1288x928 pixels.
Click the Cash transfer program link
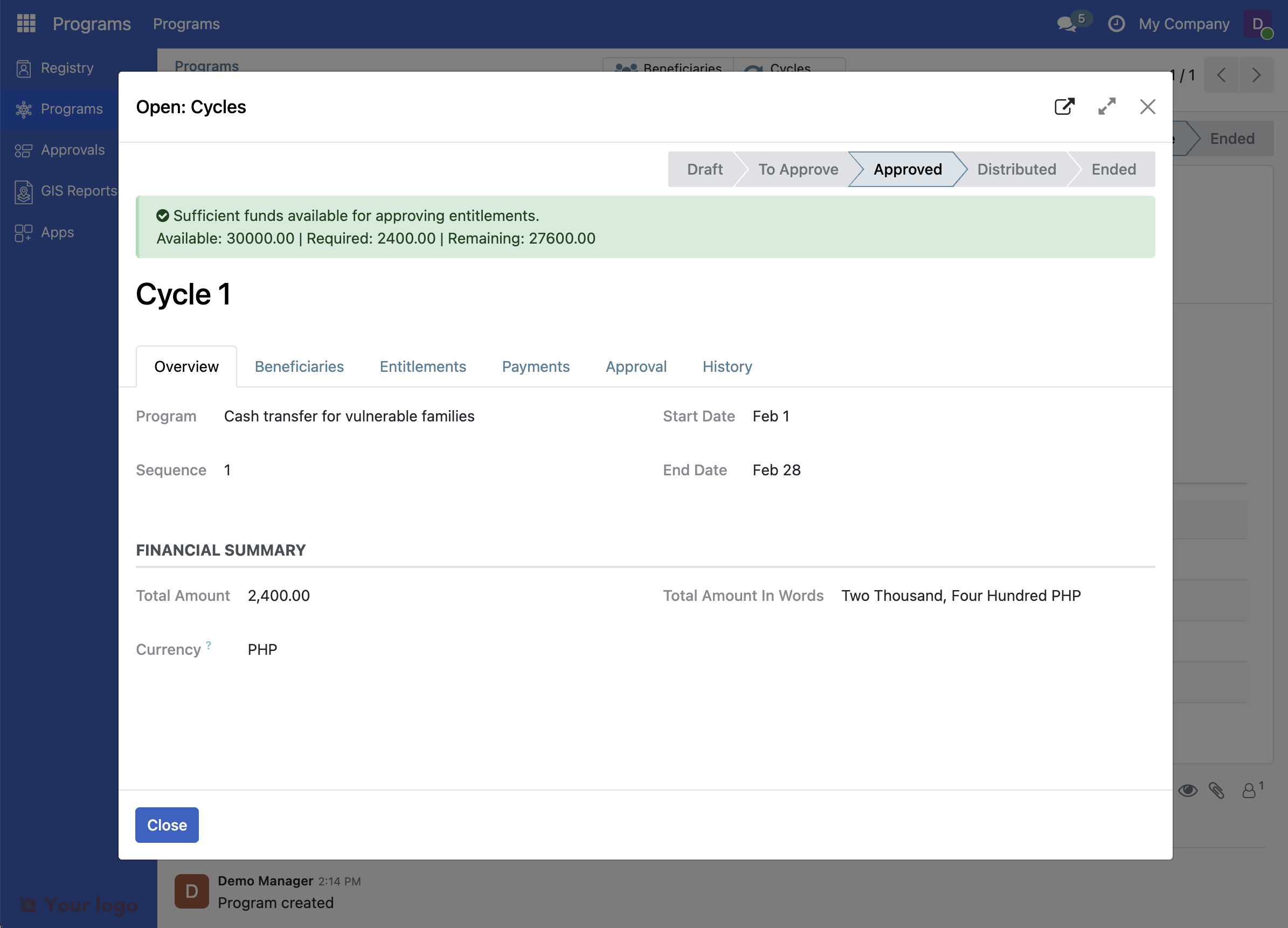349,416
